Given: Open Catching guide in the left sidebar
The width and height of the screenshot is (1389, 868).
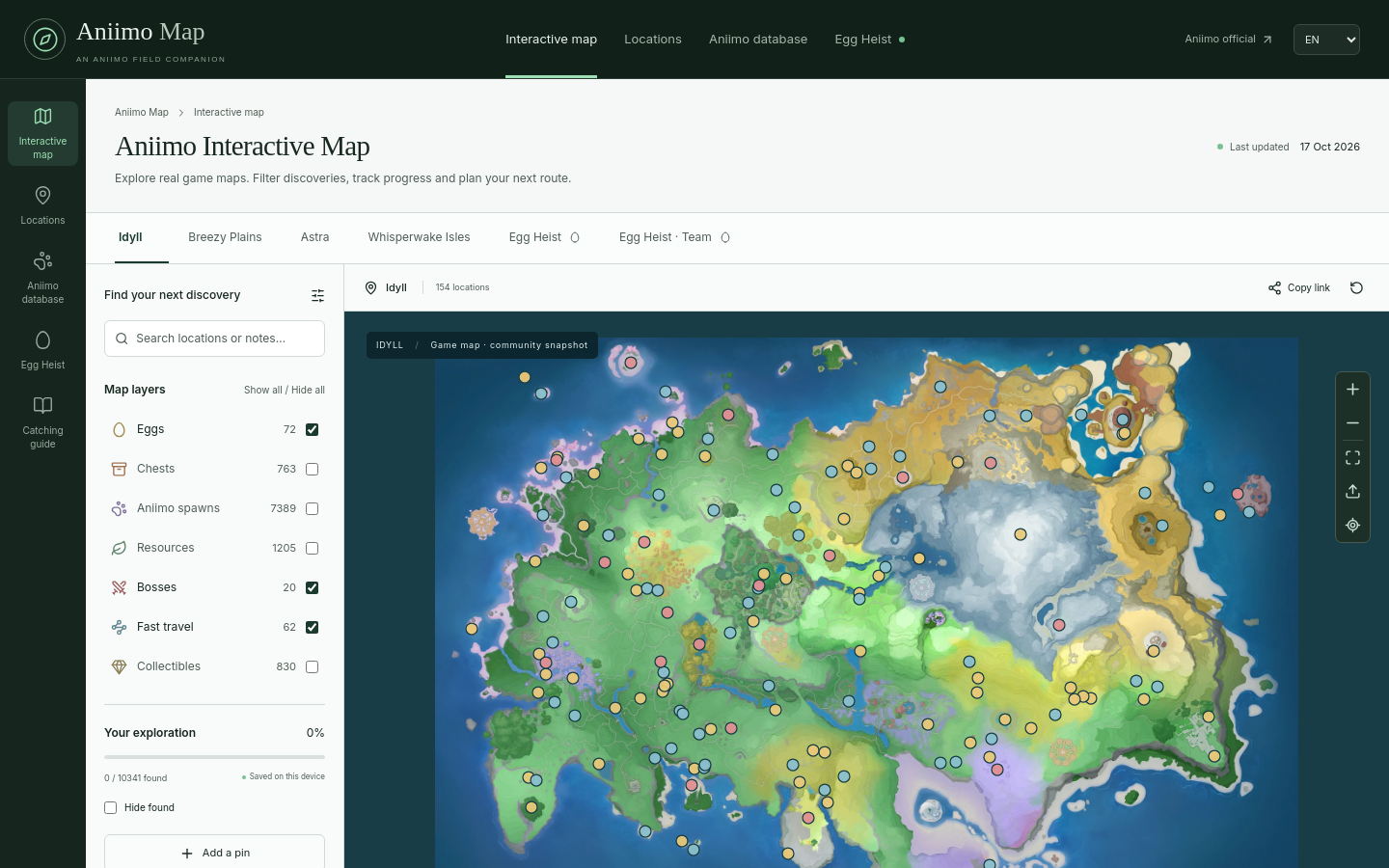Looking at the screenshot, I should click(x=42, y=422).
